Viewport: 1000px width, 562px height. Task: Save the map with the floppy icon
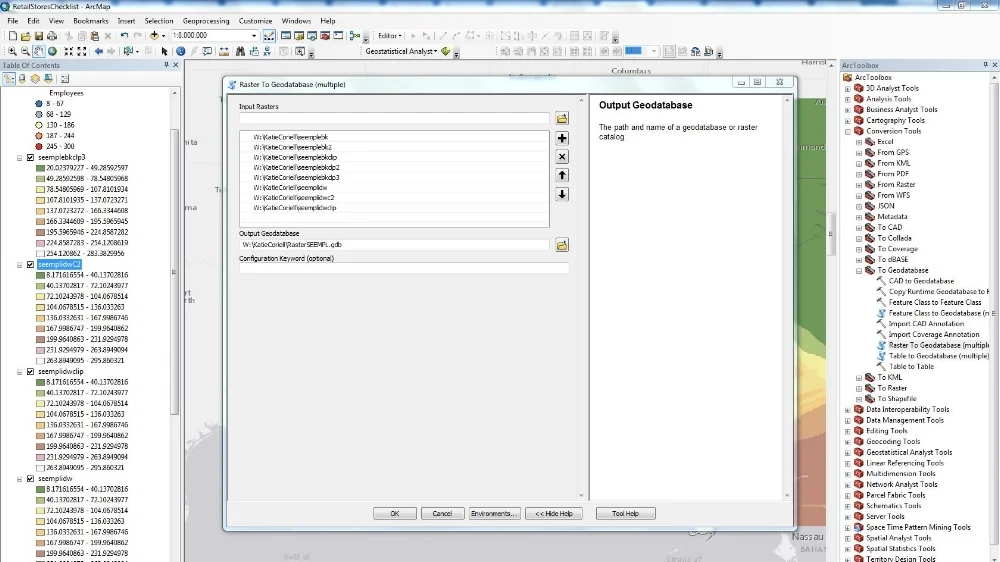point(38,36)
